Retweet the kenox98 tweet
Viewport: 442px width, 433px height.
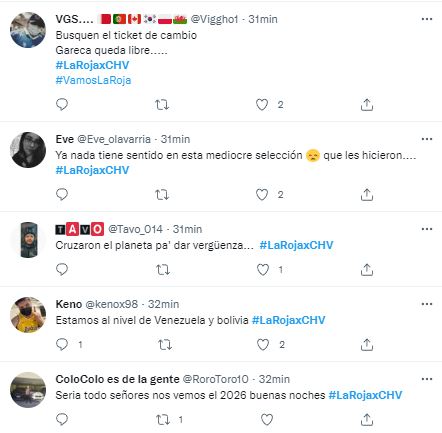[165, 345]
